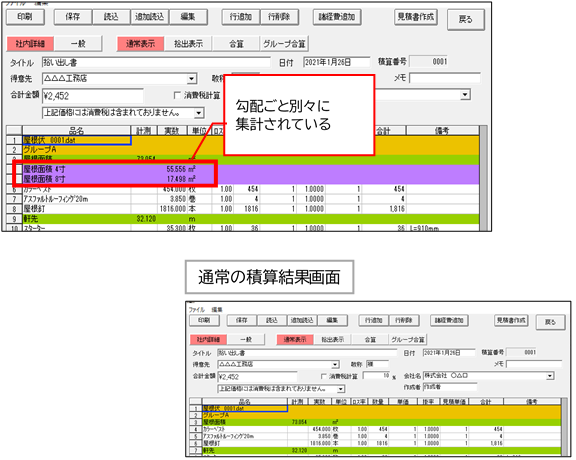Click 印刷 in the 通常の積算結果画面 window
Viewport: 576px width, 460px height.
click(x=204, y=320)
